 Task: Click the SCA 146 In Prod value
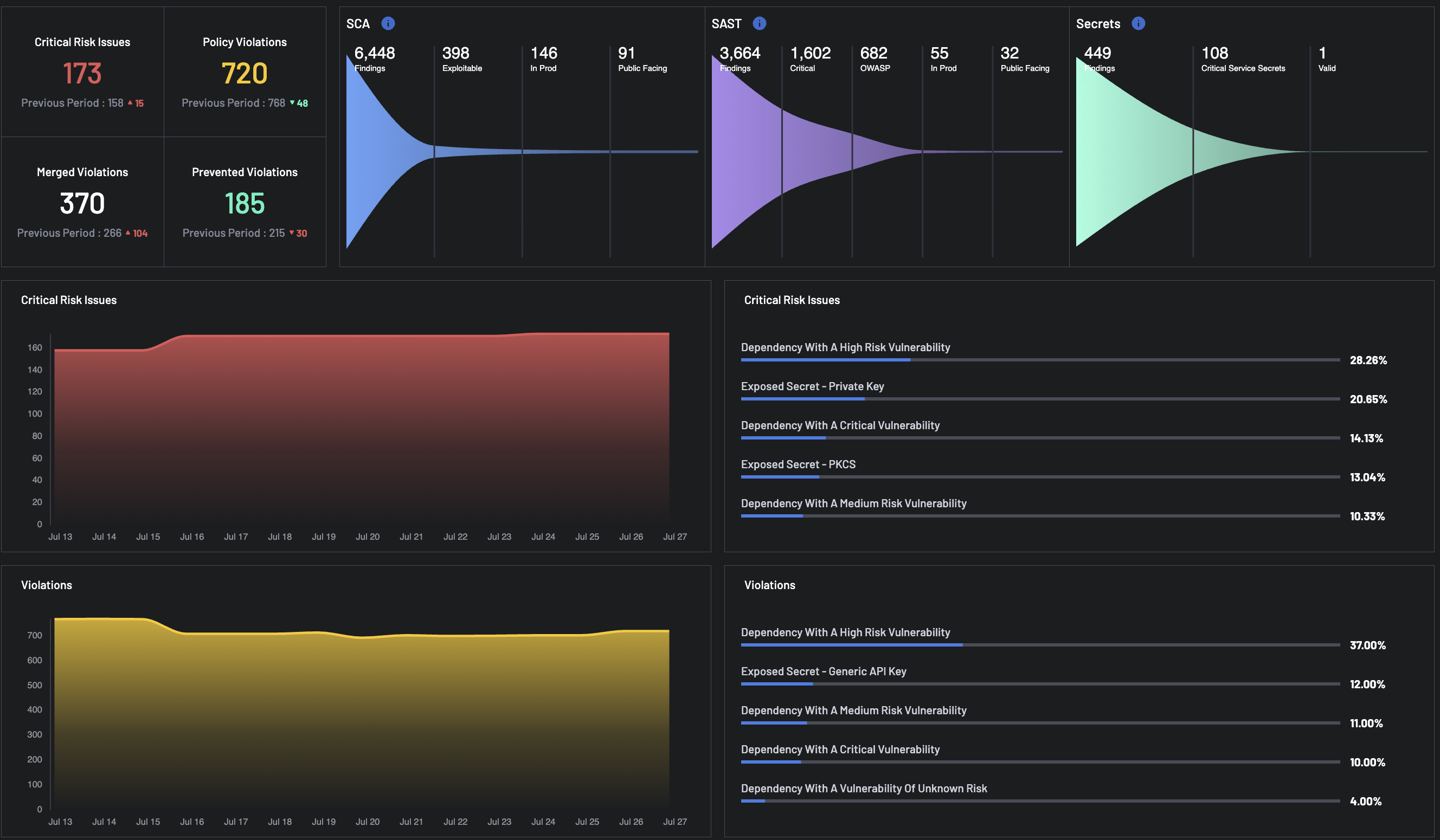coord(543,53)
